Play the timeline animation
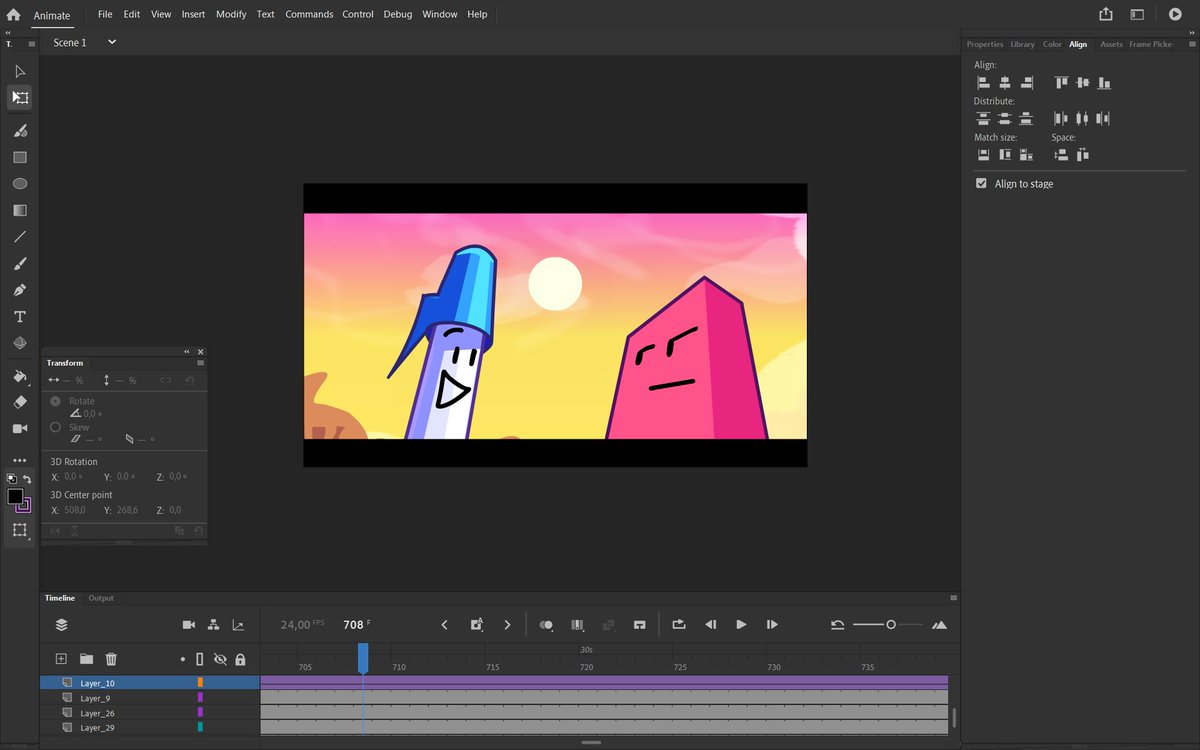 (741, 624)
